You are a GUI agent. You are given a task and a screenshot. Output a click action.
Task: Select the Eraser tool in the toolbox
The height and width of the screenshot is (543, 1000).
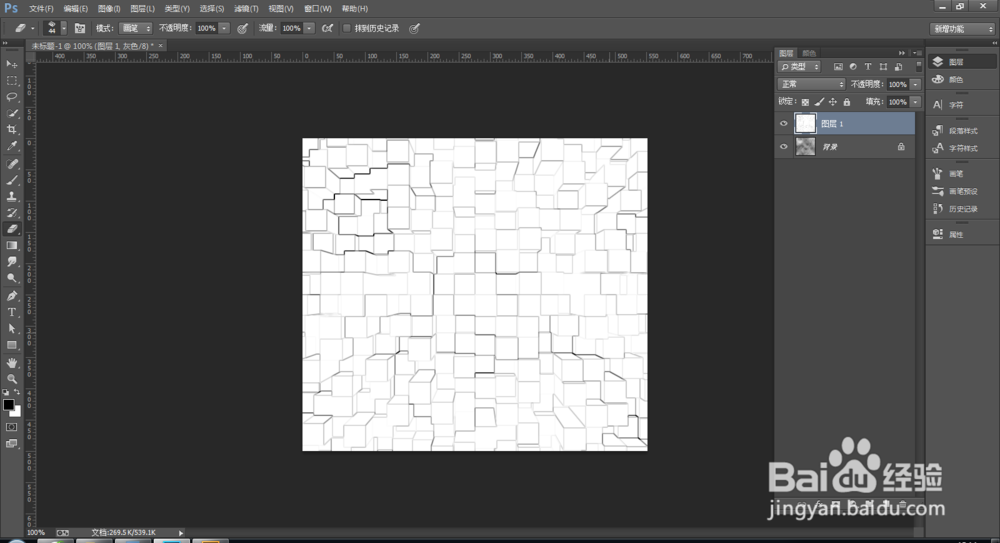tap(11, 229)
